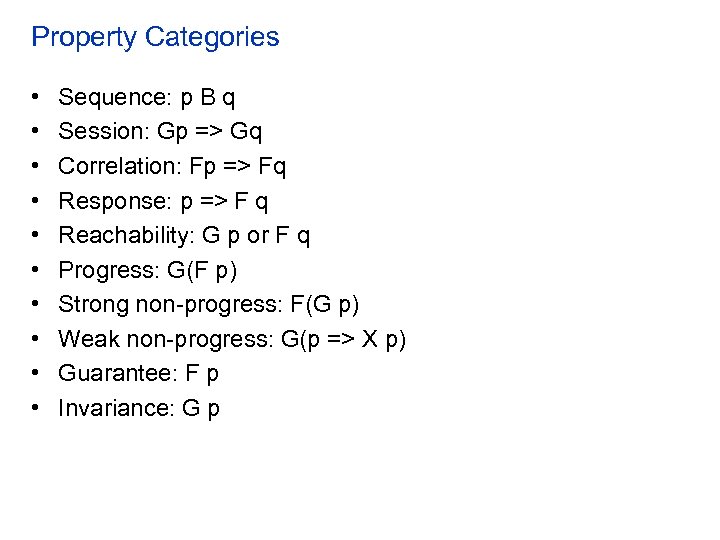Select the Weak non-progress: G(p => X p) text
This screenshot has height=540, width=720.
[x=232, y=339]
